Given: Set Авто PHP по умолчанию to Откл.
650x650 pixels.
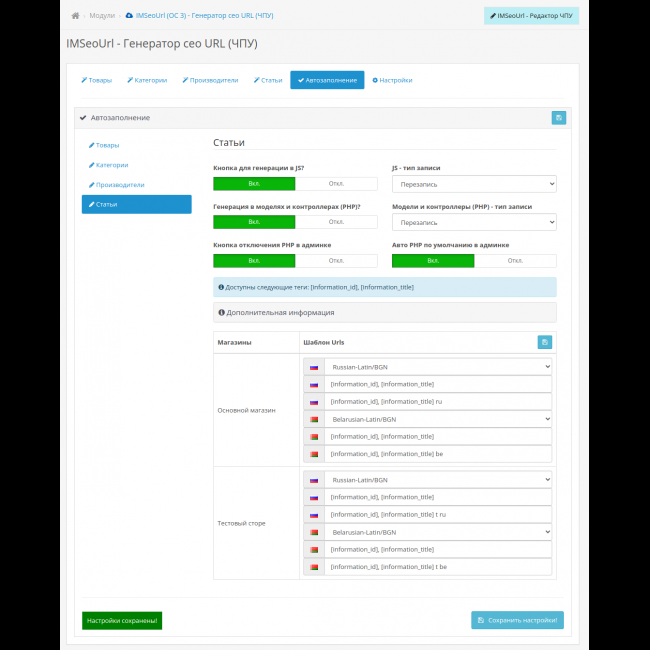Looking at the screenshot, I should (515, 260).
